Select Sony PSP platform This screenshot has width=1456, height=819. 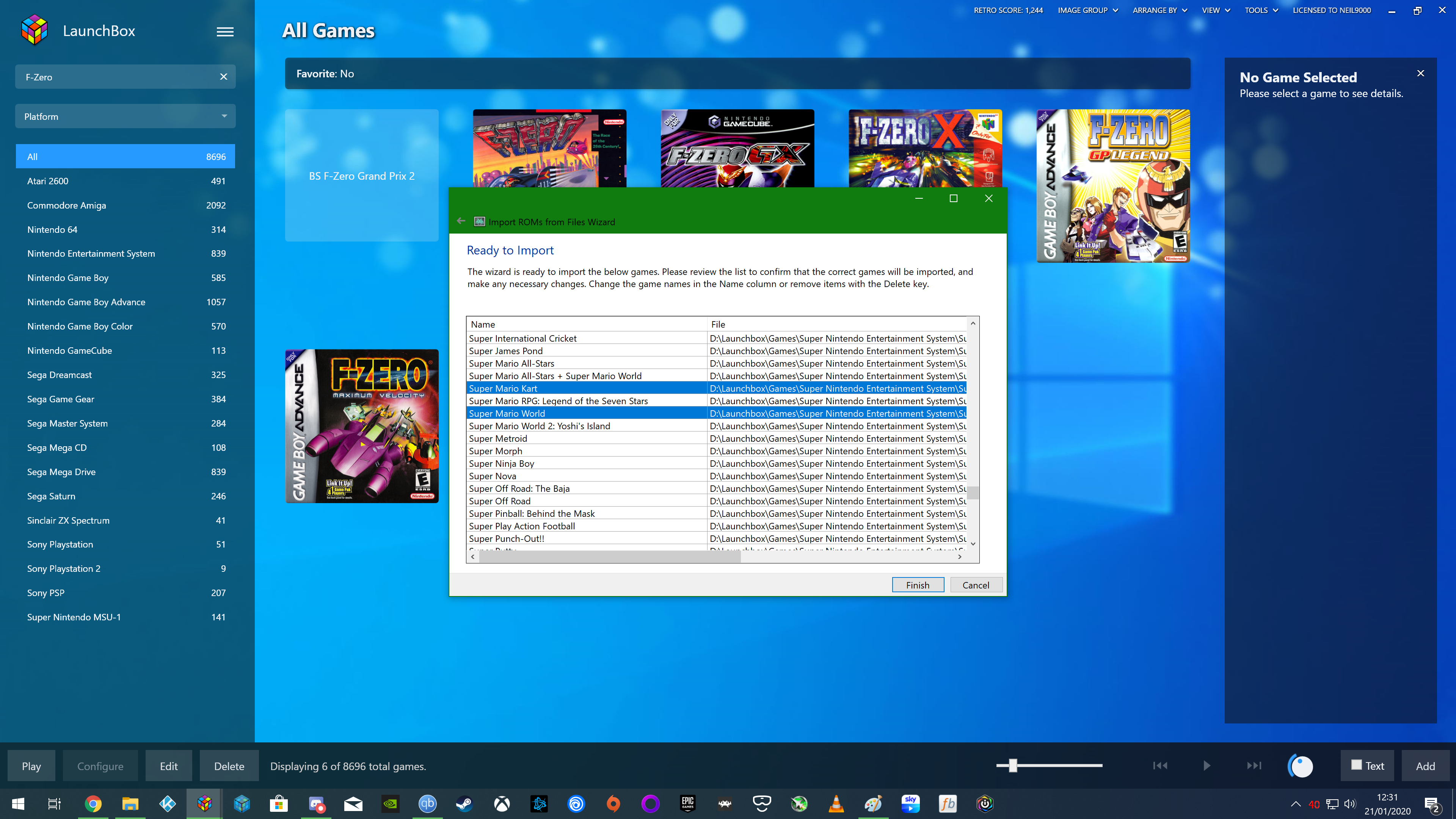pos(125,593)
